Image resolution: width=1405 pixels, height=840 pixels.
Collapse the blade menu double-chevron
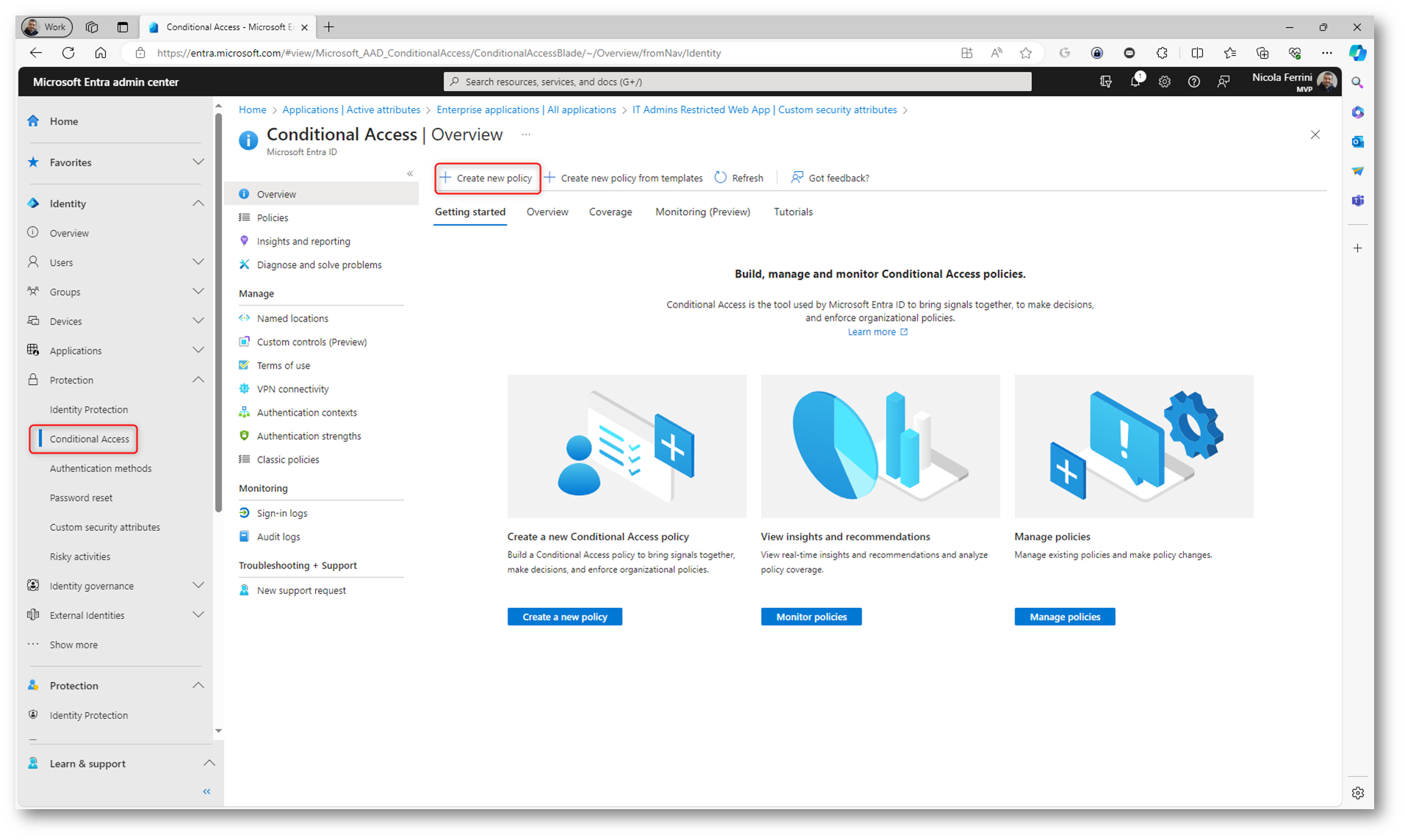pyautogui.click(x=410, y=173)
